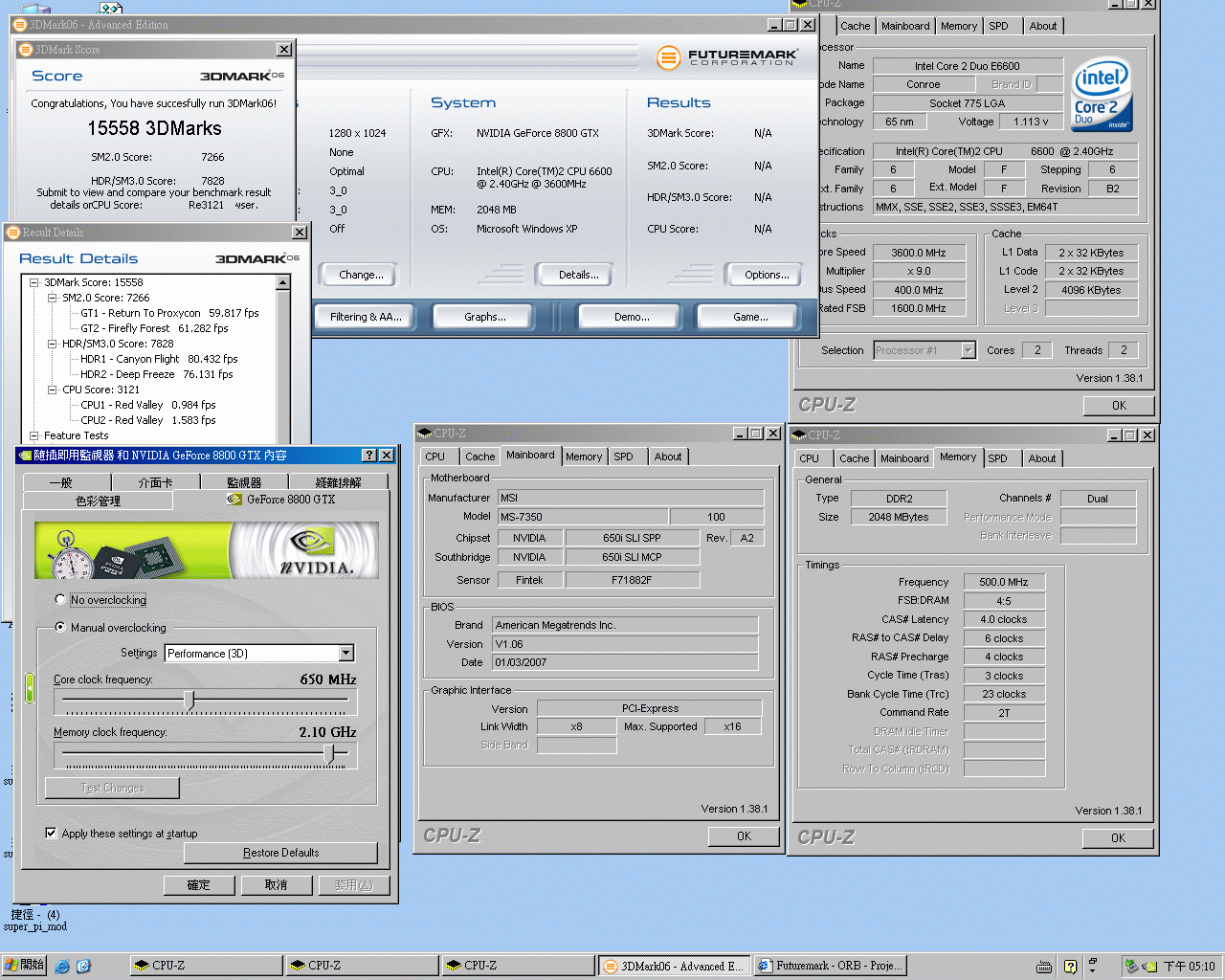Click the NVIDIA logo banner image
This screenshot has width=1225, height=980.
[x=207, y=550]
